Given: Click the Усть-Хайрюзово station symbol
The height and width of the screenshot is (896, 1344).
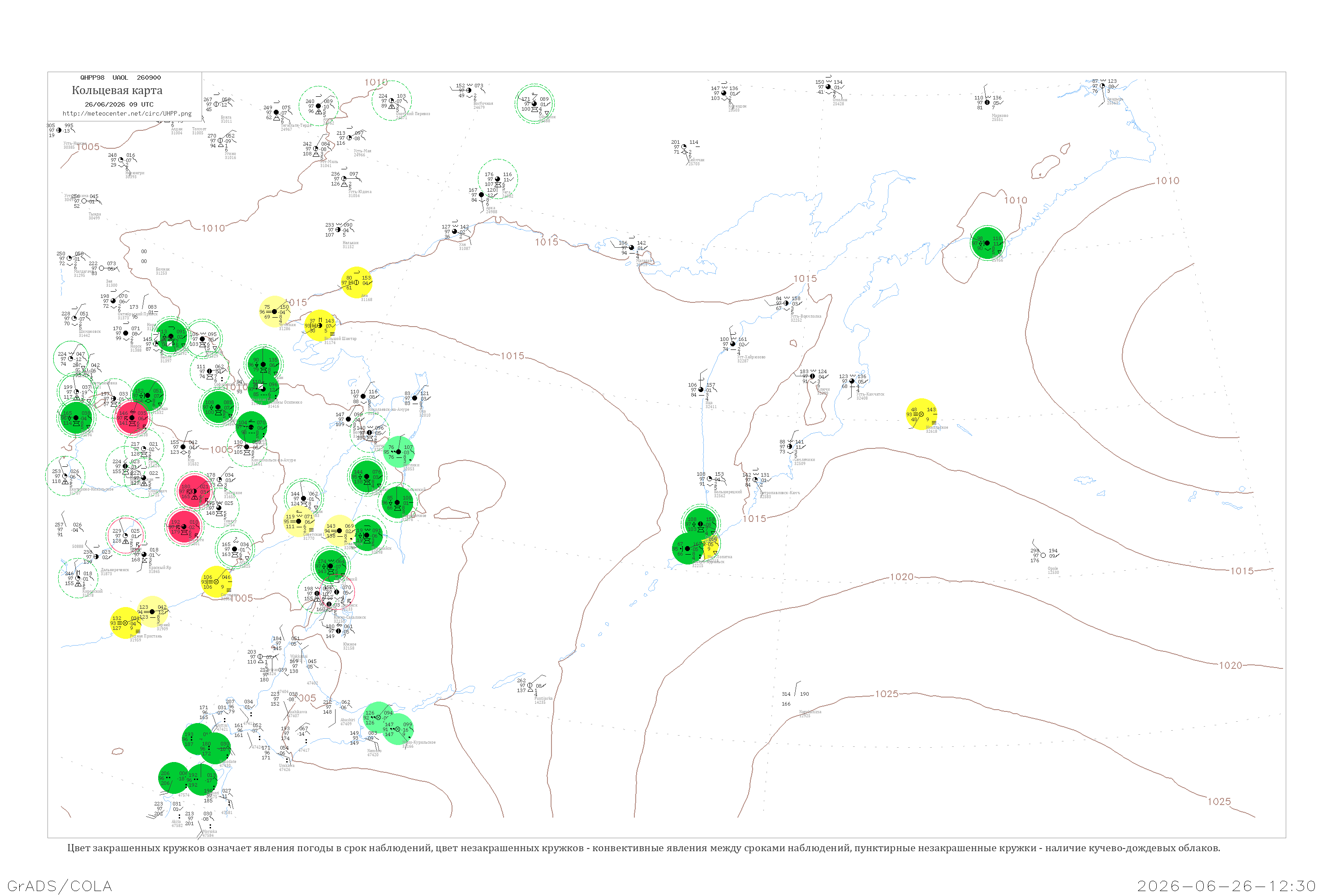Looking at the screenshot, I should click(x=733, y=344).
